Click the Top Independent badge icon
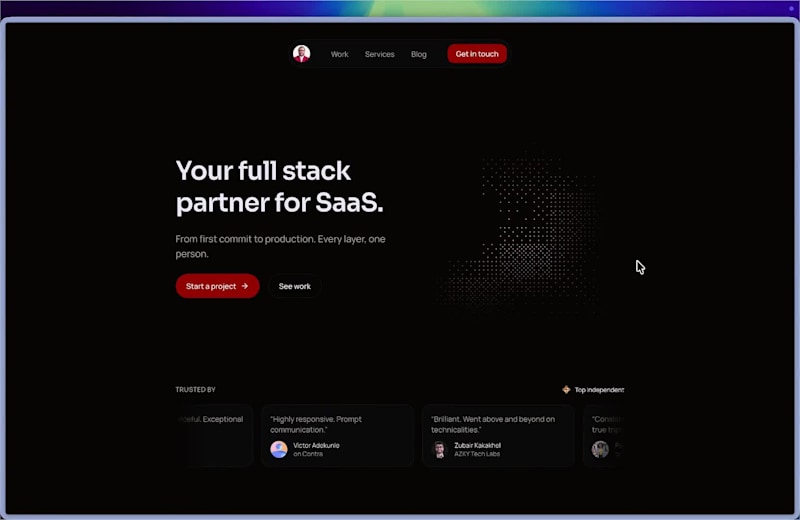 (x=566, y=389)
